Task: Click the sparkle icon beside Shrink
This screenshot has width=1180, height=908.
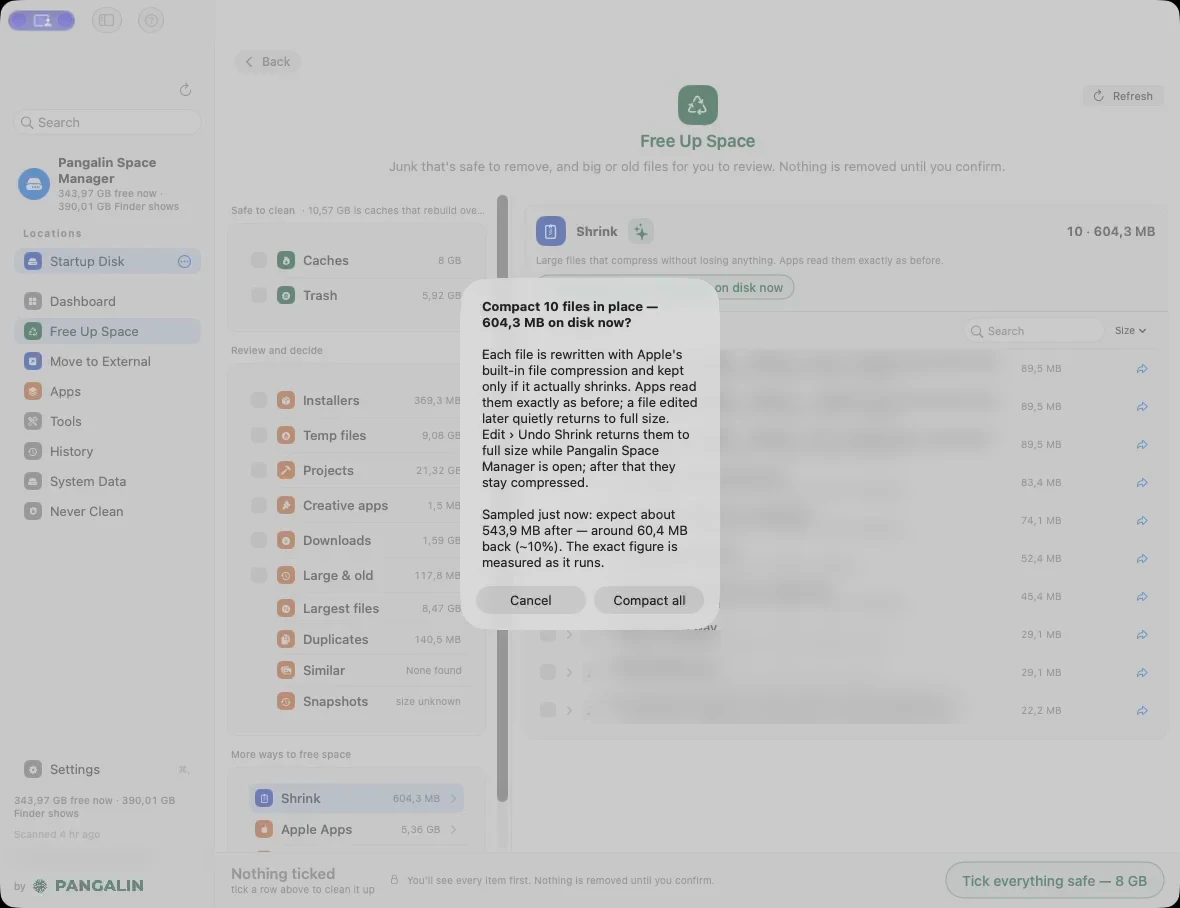Action: (x=640, y=231)
